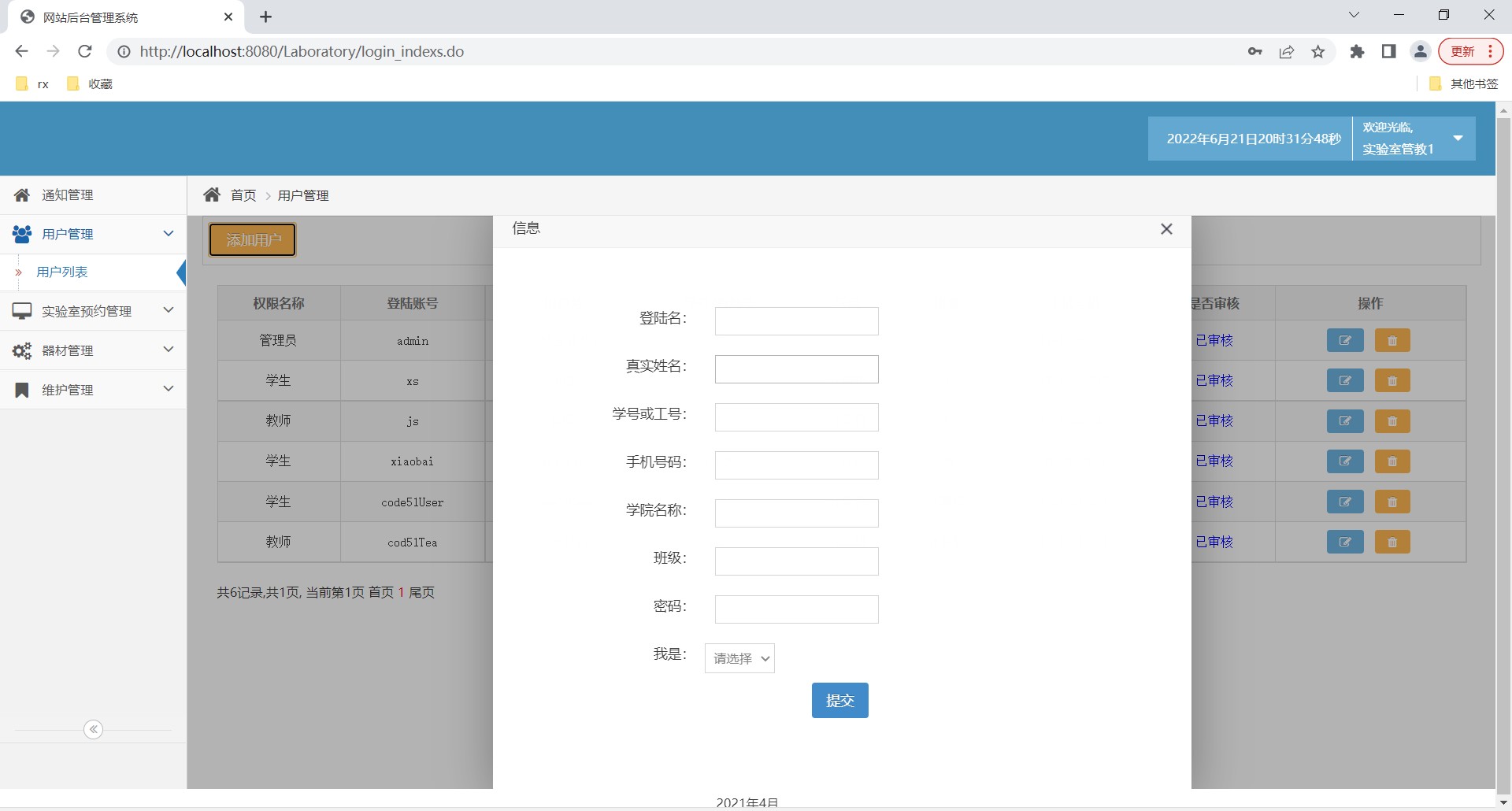1512x811 pixels.
Task: Collapse the sidebar with double-arrow icon
Action: pyautogui.click(x=94, y=730)
